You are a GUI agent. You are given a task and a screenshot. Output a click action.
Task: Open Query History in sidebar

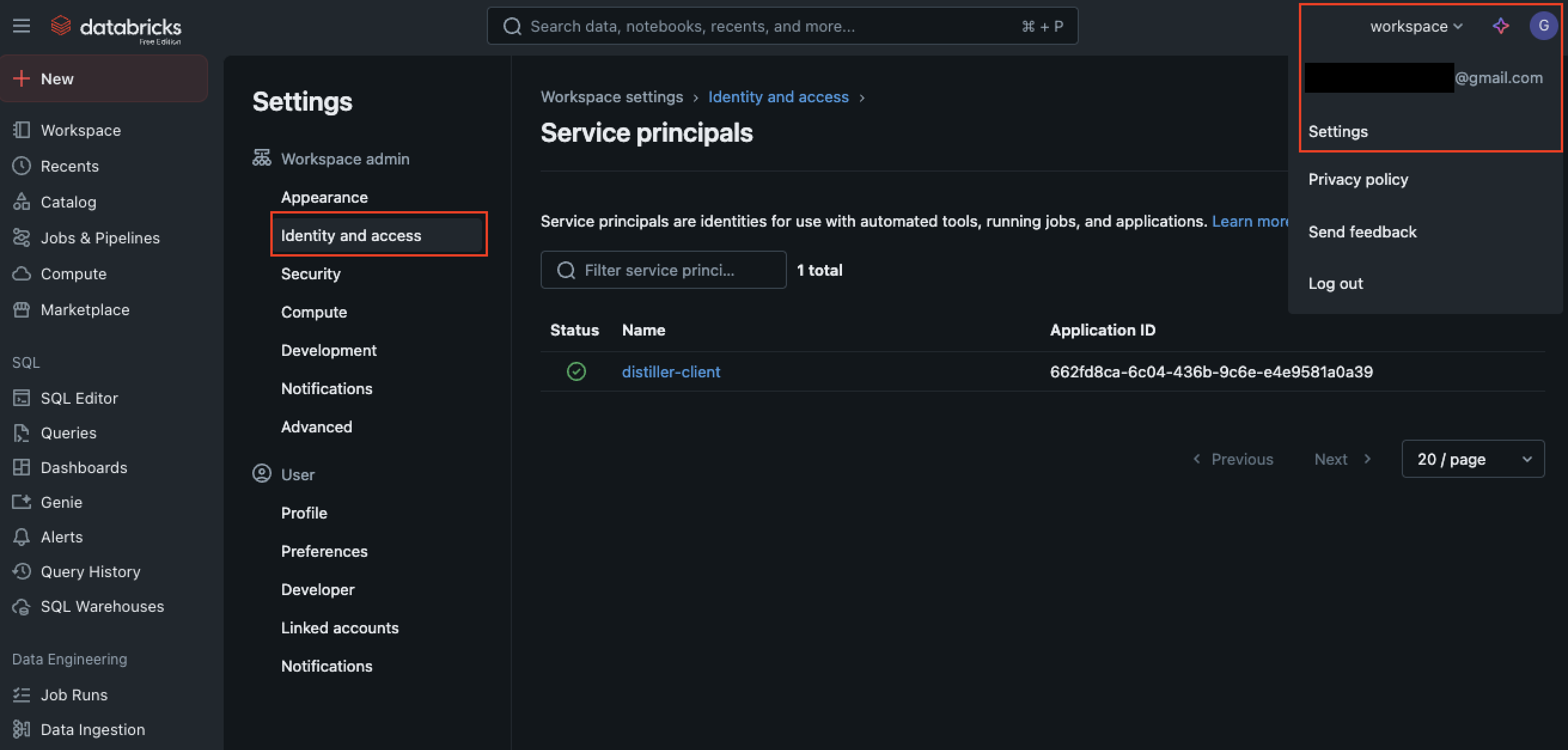pos(90,572)
